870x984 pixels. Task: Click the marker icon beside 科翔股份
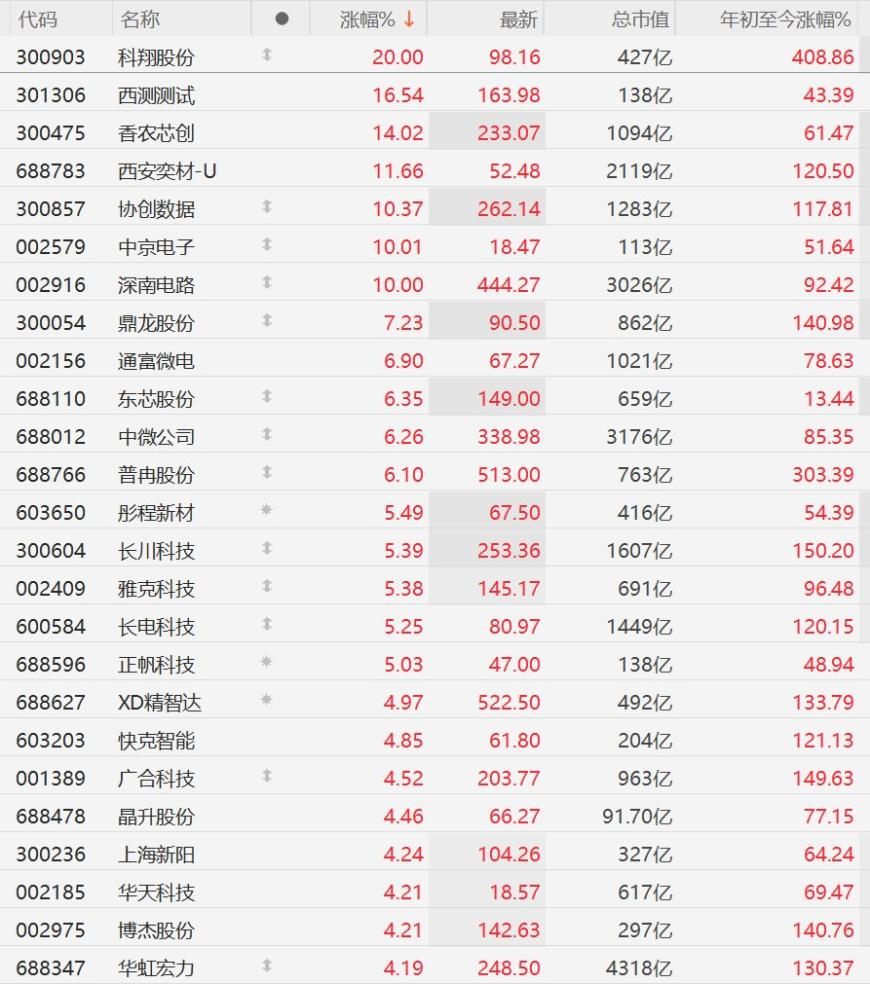click(x=267, y=55)
